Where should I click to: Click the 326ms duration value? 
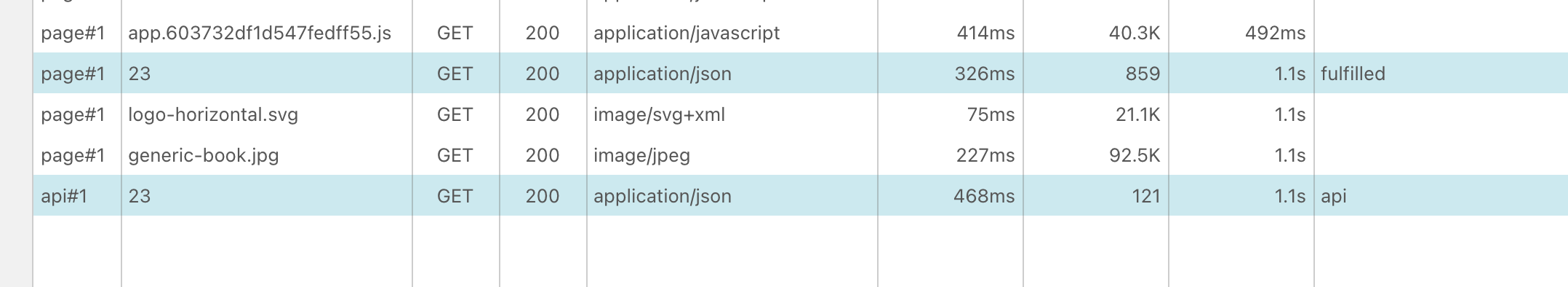coord(985,74)
